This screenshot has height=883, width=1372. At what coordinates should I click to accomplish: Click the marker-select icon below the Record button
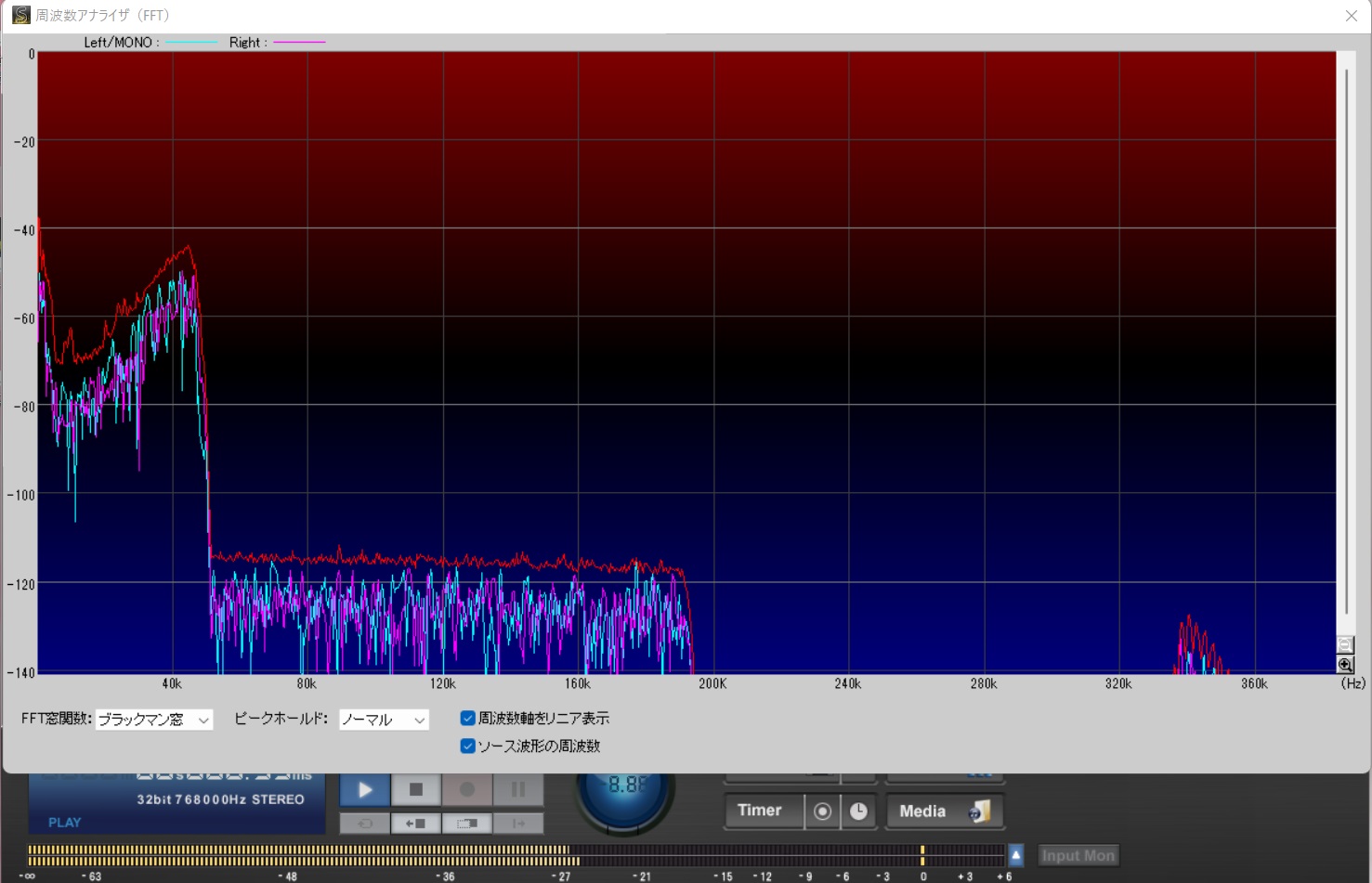click(x=467, y=824)
